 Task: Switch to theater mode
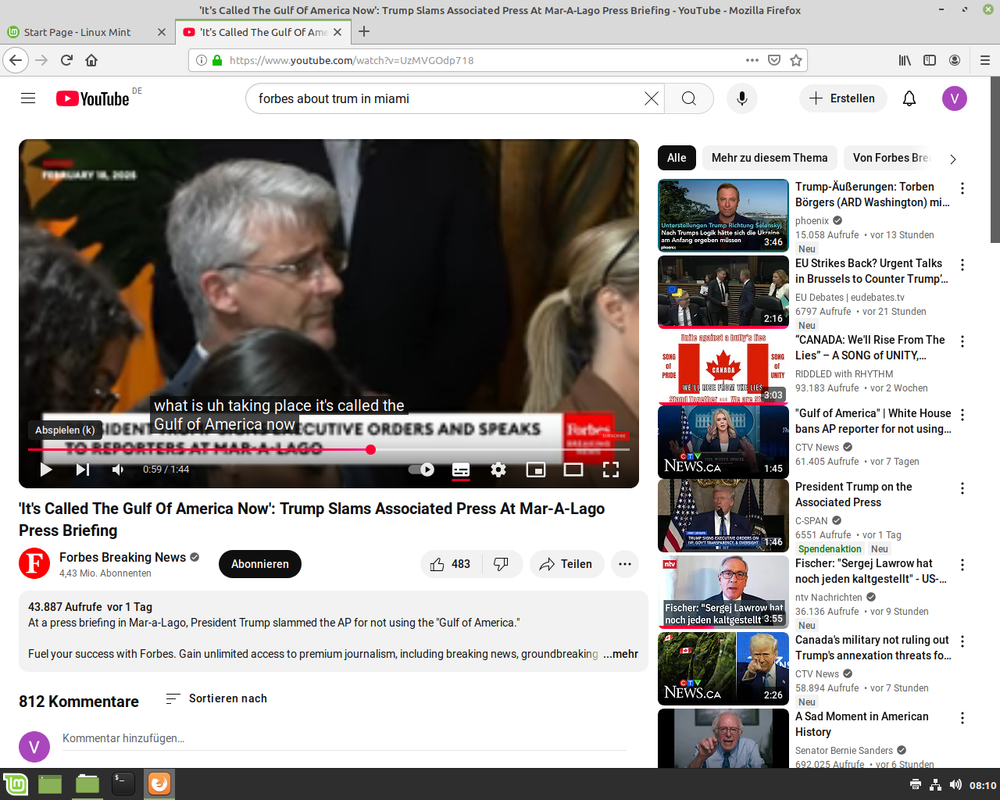tap(573, 470)
